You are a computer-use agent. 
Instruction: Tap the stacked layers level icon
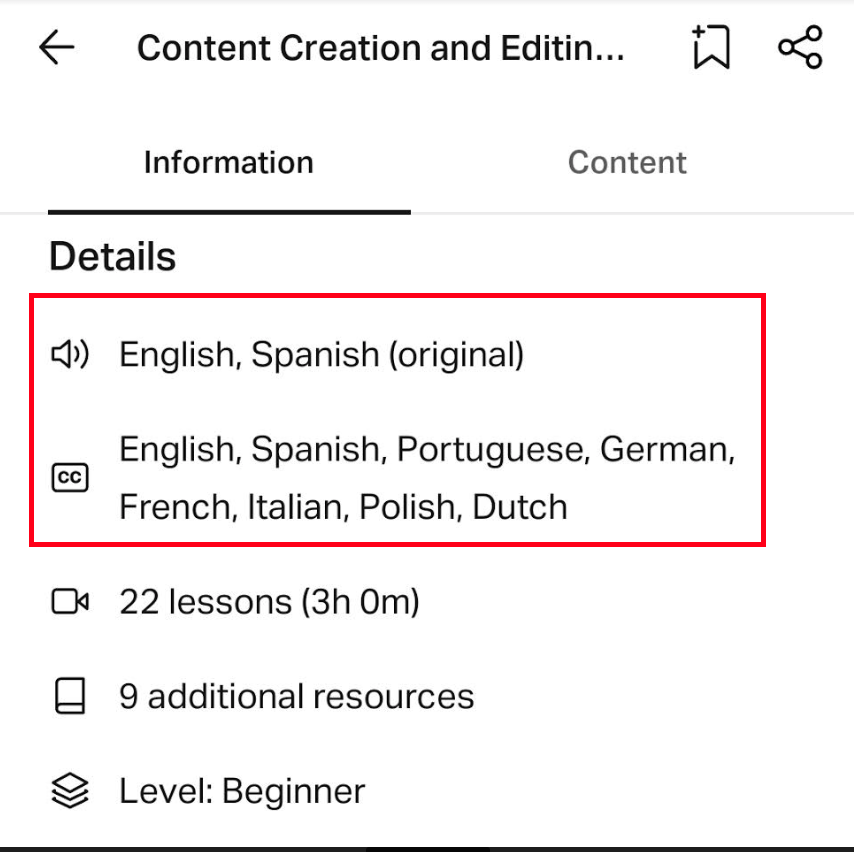pos(70,790)
